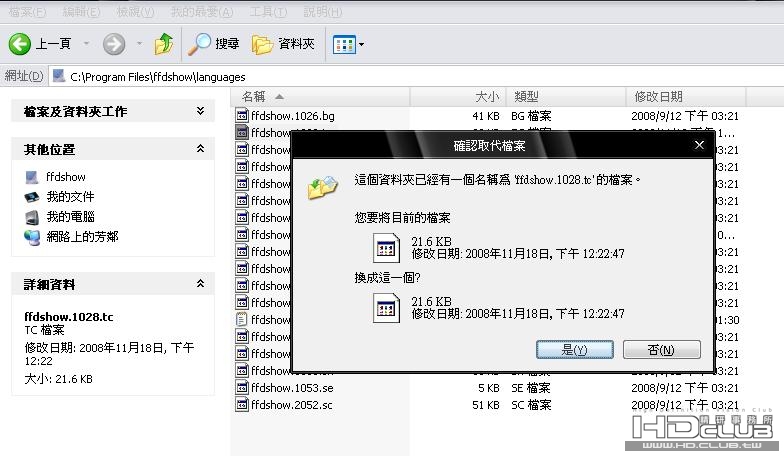Click the ffdshow.1026.bg file icon
This screenshot has width=784, height=456.
(x=242, y=116)
